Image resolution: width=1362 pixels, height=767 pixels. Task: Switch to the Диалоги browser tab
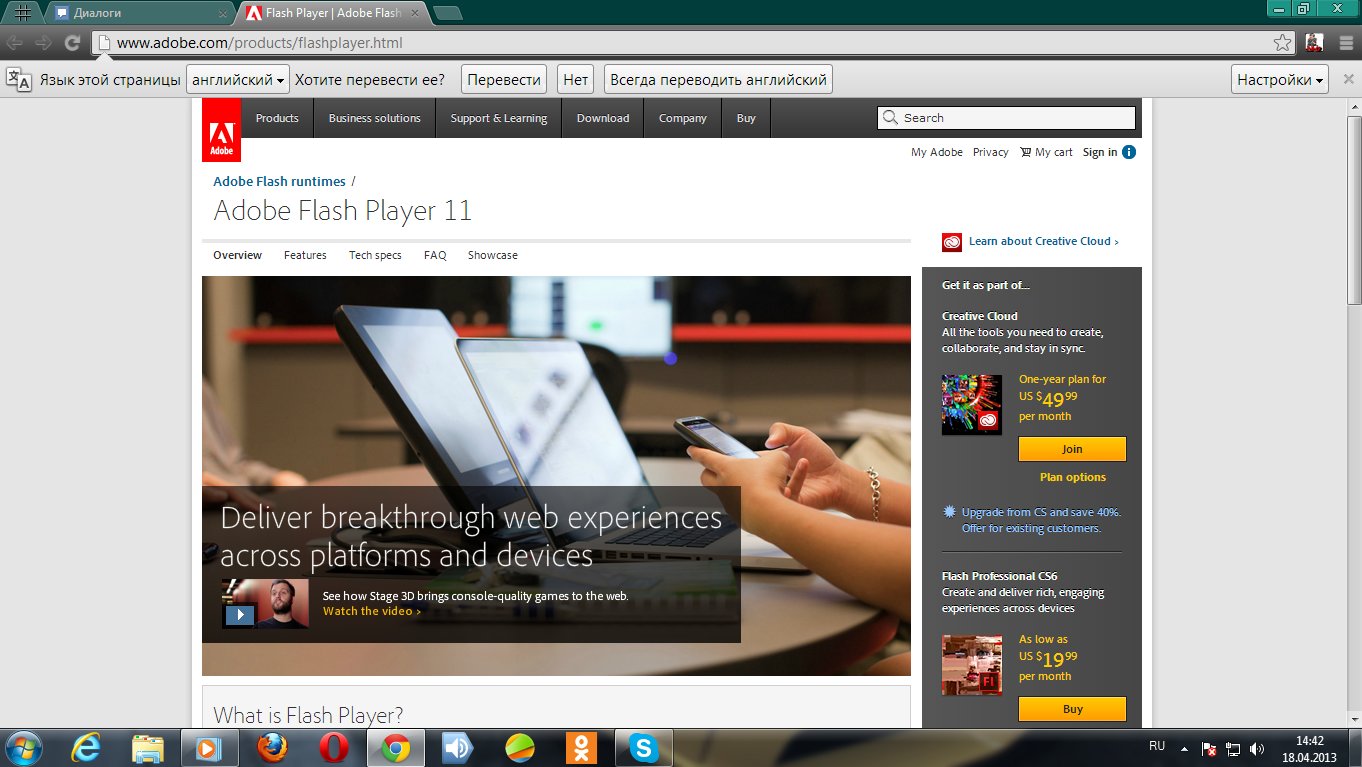click(x=139, y=13)
